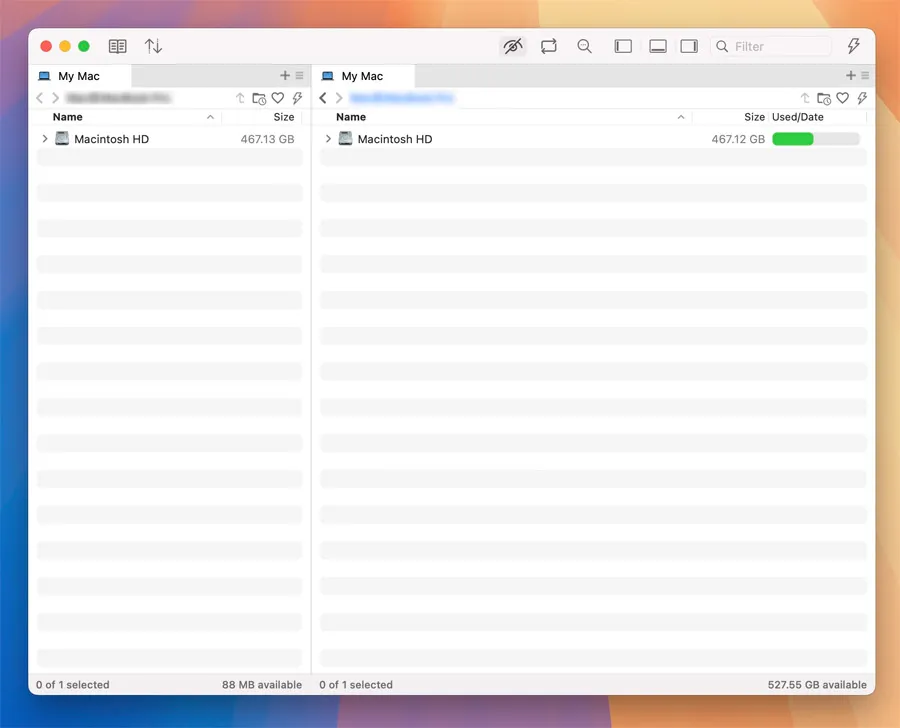This screenshot has width=900, height=728.
Task: Open the tab list menu in right pane
Action: pyautogui.click(x=865, y=76)
